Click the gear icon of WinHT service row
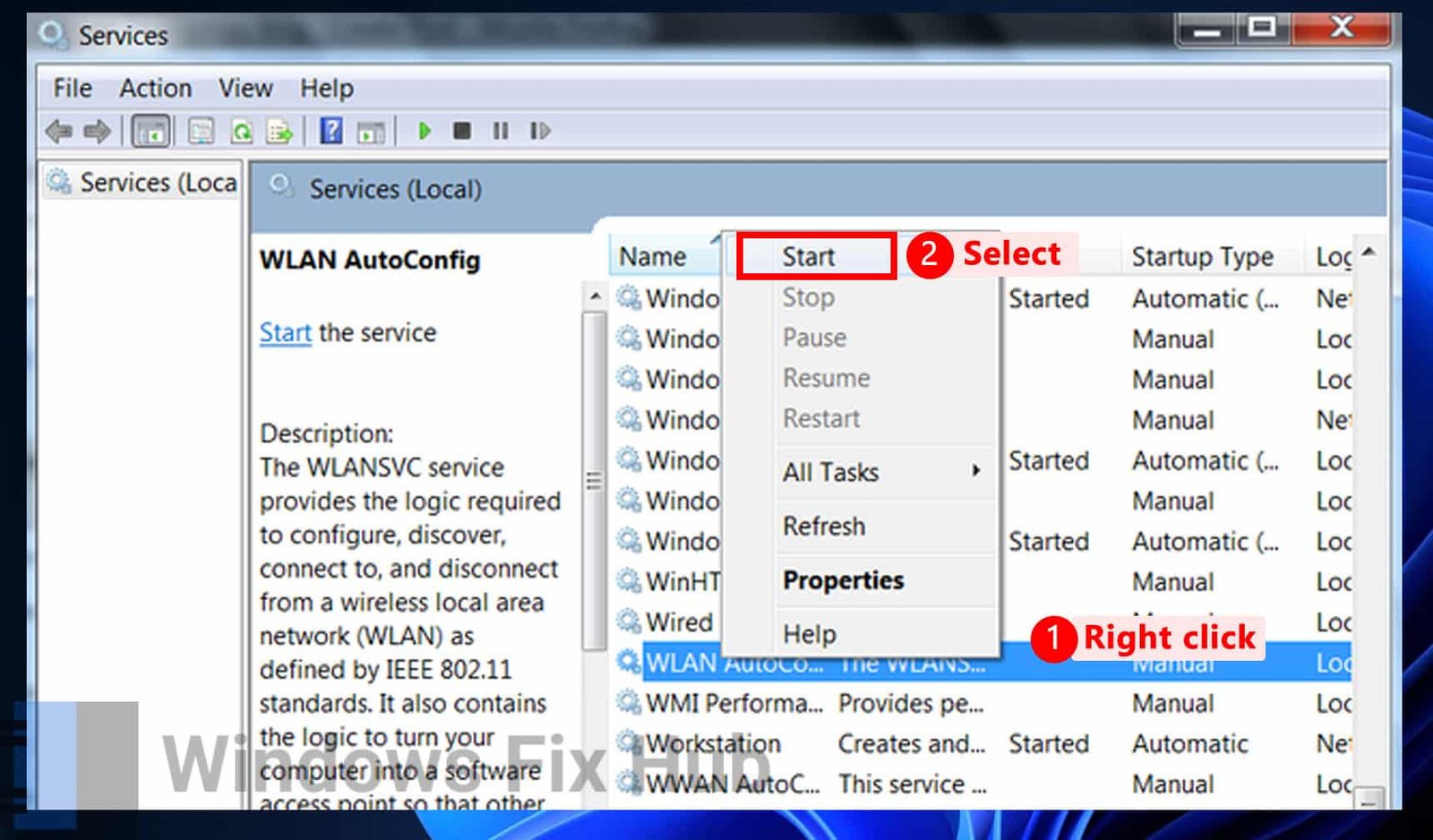The height and width of the screenshot is (840, 1433). tap(630, 580)
